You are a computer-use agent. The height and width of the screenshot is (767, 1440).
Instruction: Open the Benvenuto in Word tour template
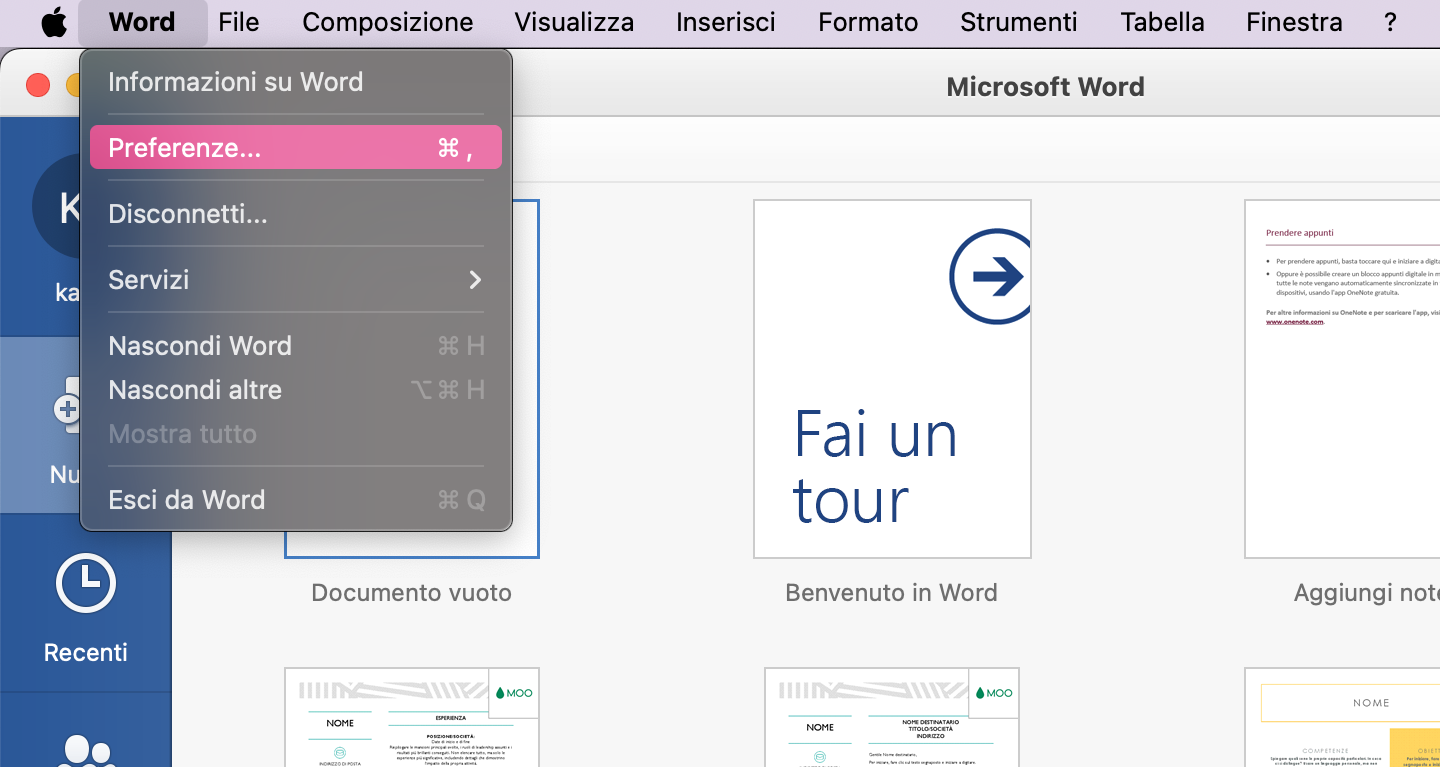click(892, 379)
